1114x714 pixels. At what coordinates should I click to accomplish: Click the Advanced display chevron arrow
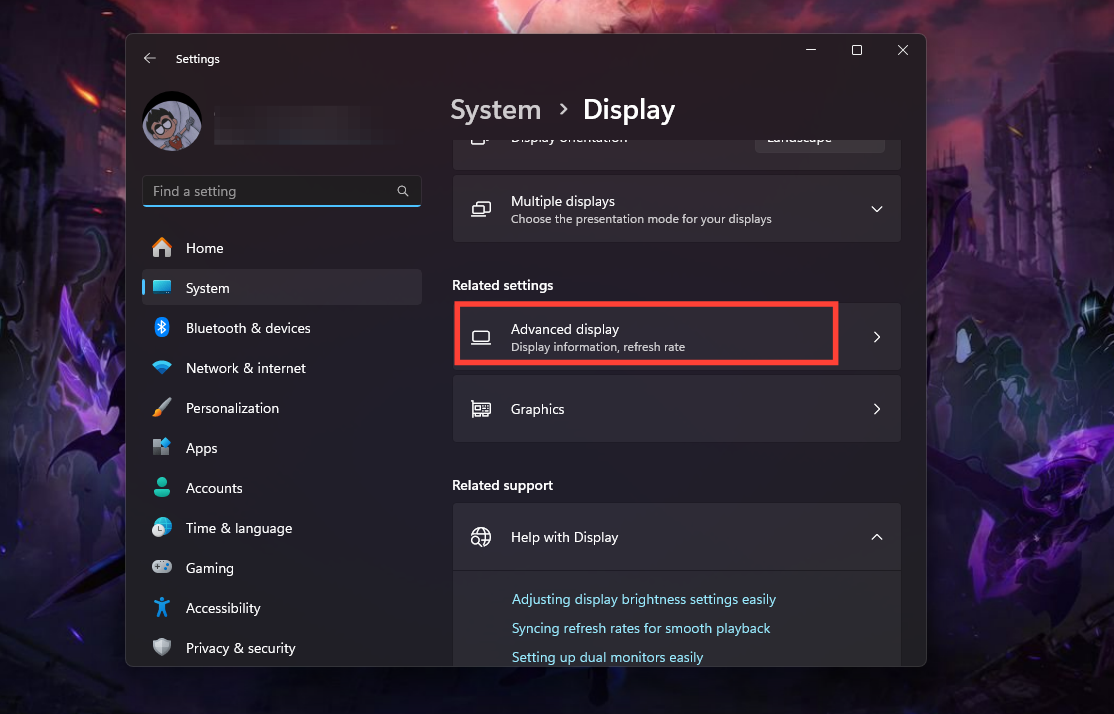(877, 337)
